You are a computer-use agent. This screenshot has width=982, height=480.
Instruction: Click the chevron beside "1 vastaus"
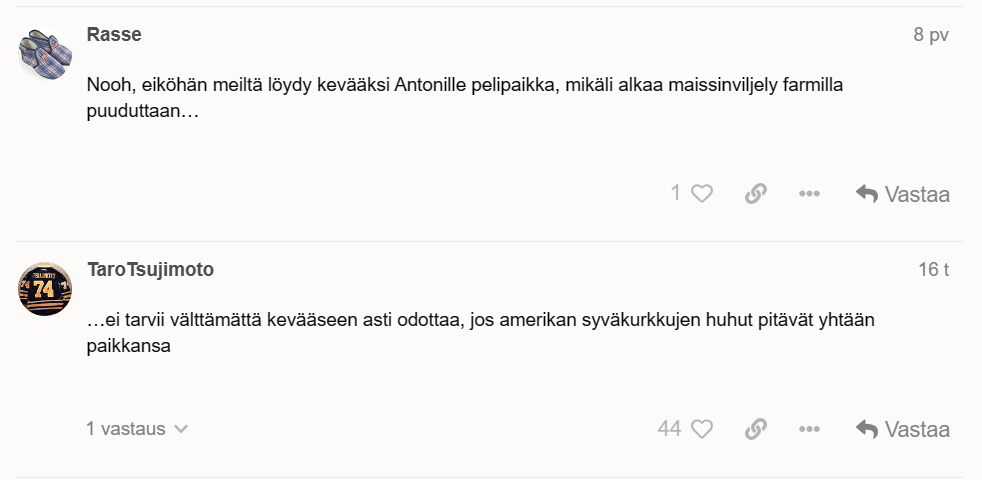tap(181, 429)
